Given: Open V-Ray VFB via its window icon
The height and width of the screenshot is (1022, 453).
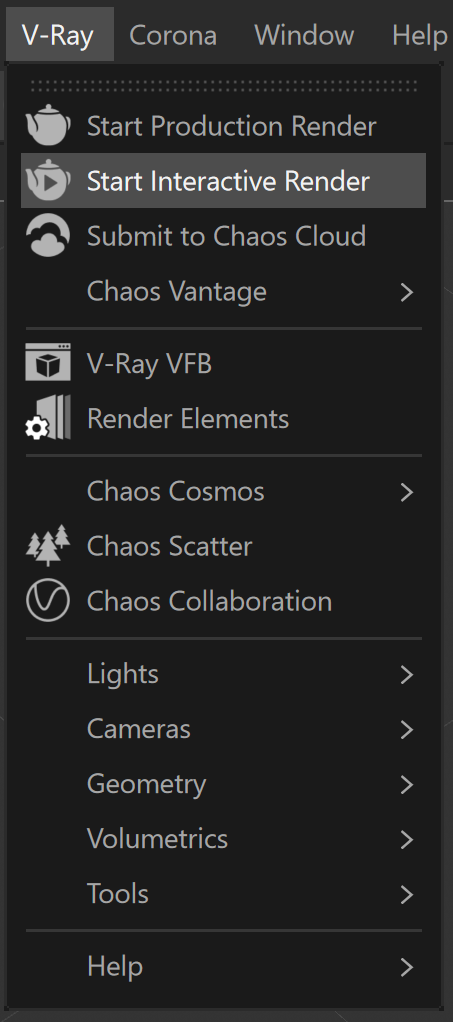Looking at the screenshot, I should [48, 362].
